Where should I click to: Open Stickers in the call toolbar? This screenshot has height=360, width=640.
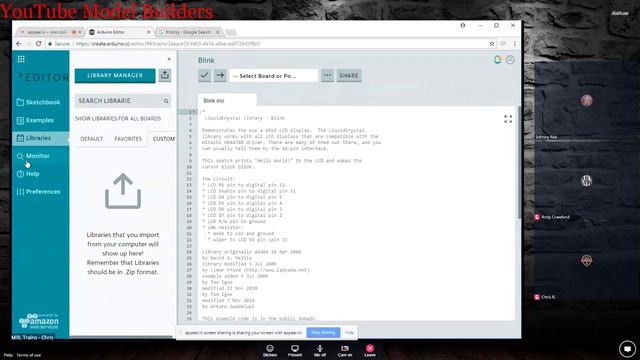click(x=270, y=351)
